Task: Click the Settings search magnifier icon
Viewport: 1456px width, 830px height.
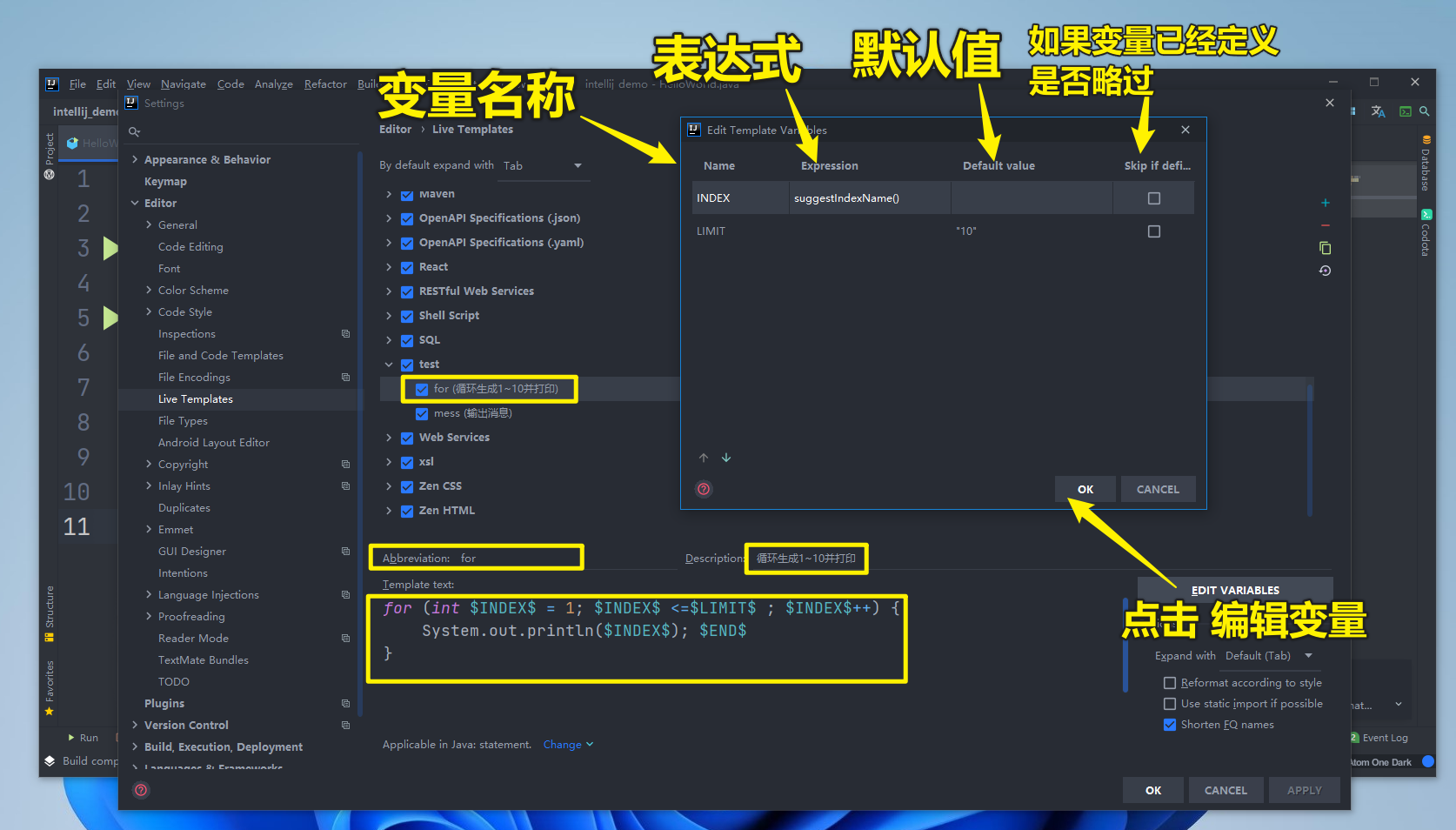Action: click(x=135, y=132)
